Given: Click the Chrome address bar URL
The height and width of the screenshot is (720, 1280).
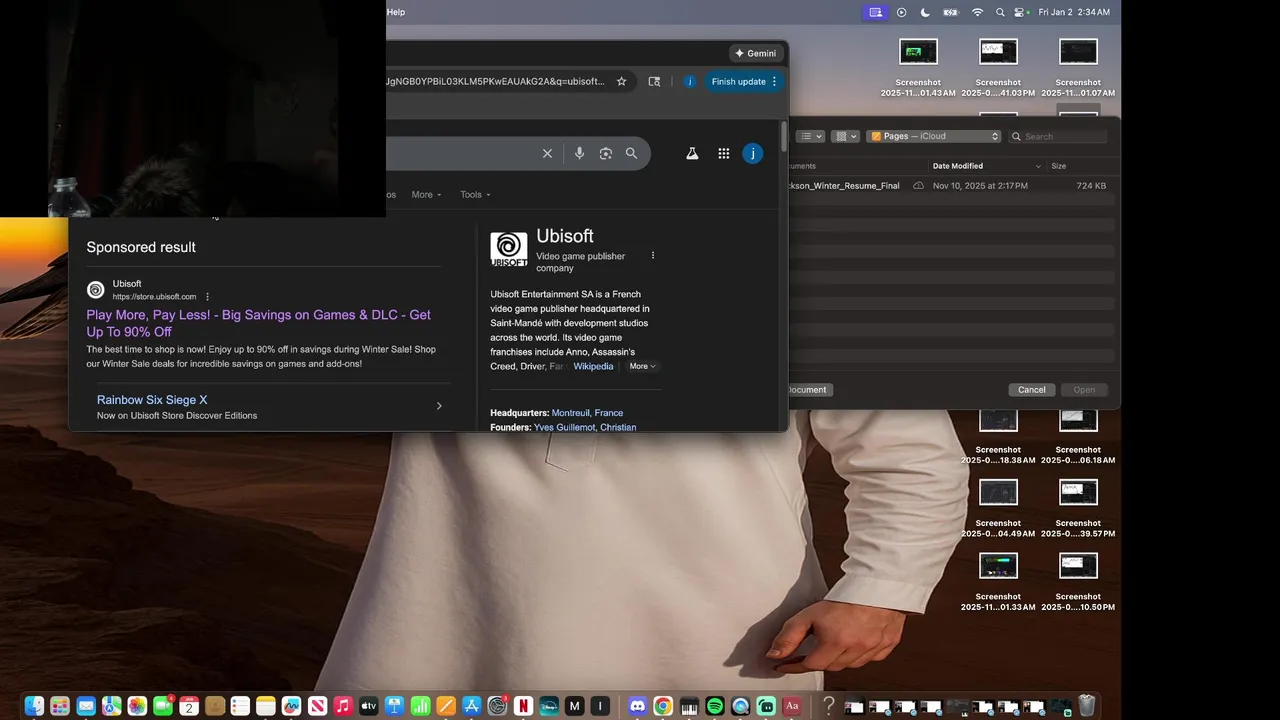Looking at the screenshot, I should tap(495, 81).
